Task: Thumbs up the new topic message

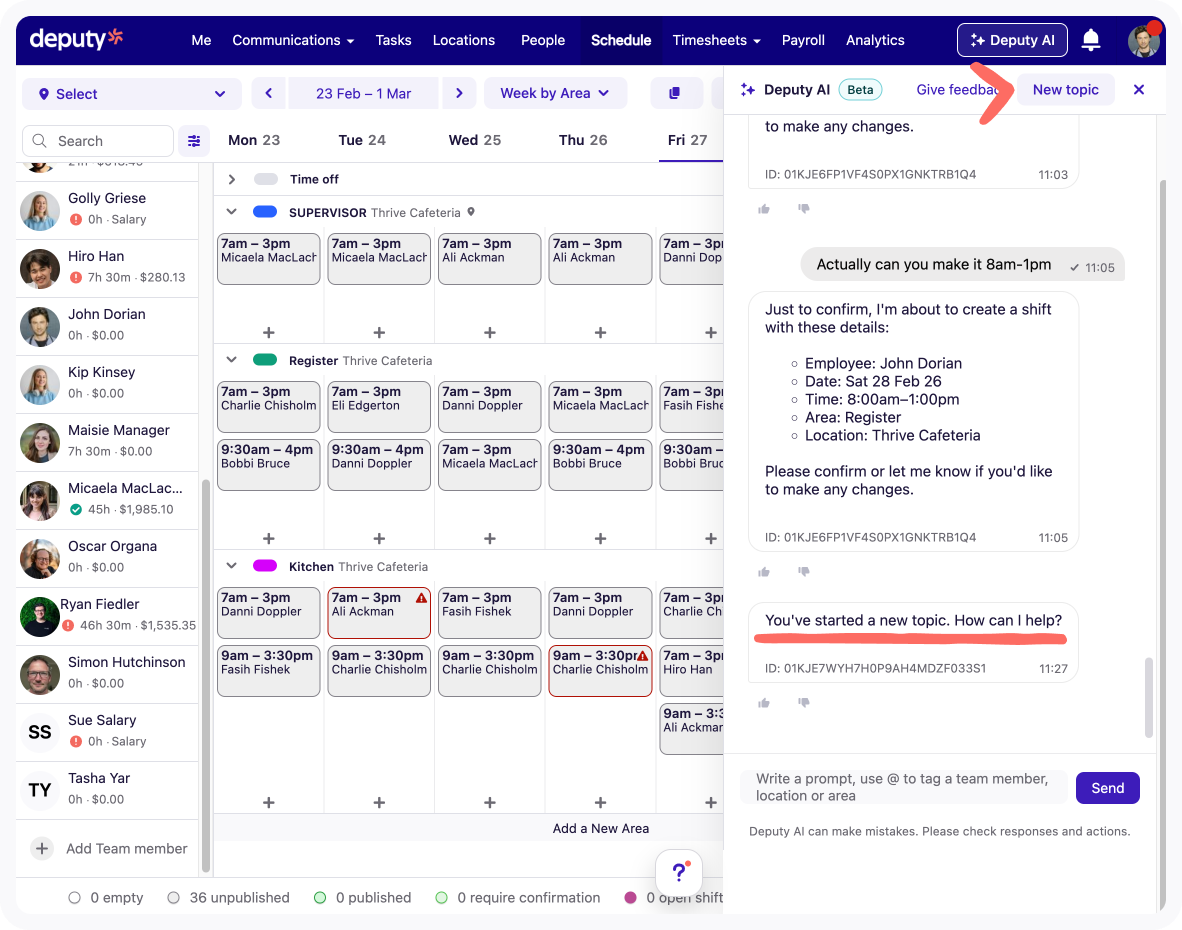Action: (x=764, y=703)
